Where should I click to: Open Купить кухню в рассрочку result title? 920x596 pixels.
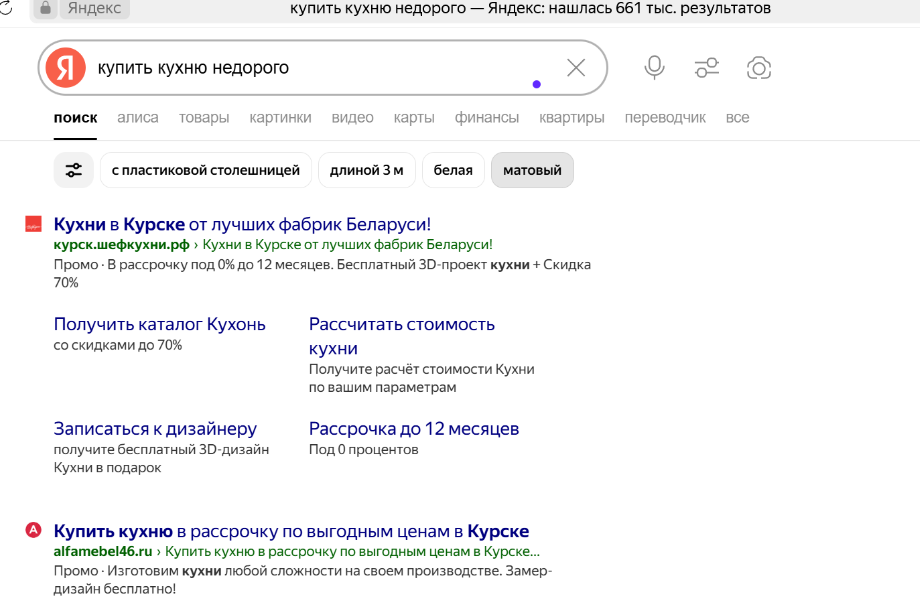292,531
